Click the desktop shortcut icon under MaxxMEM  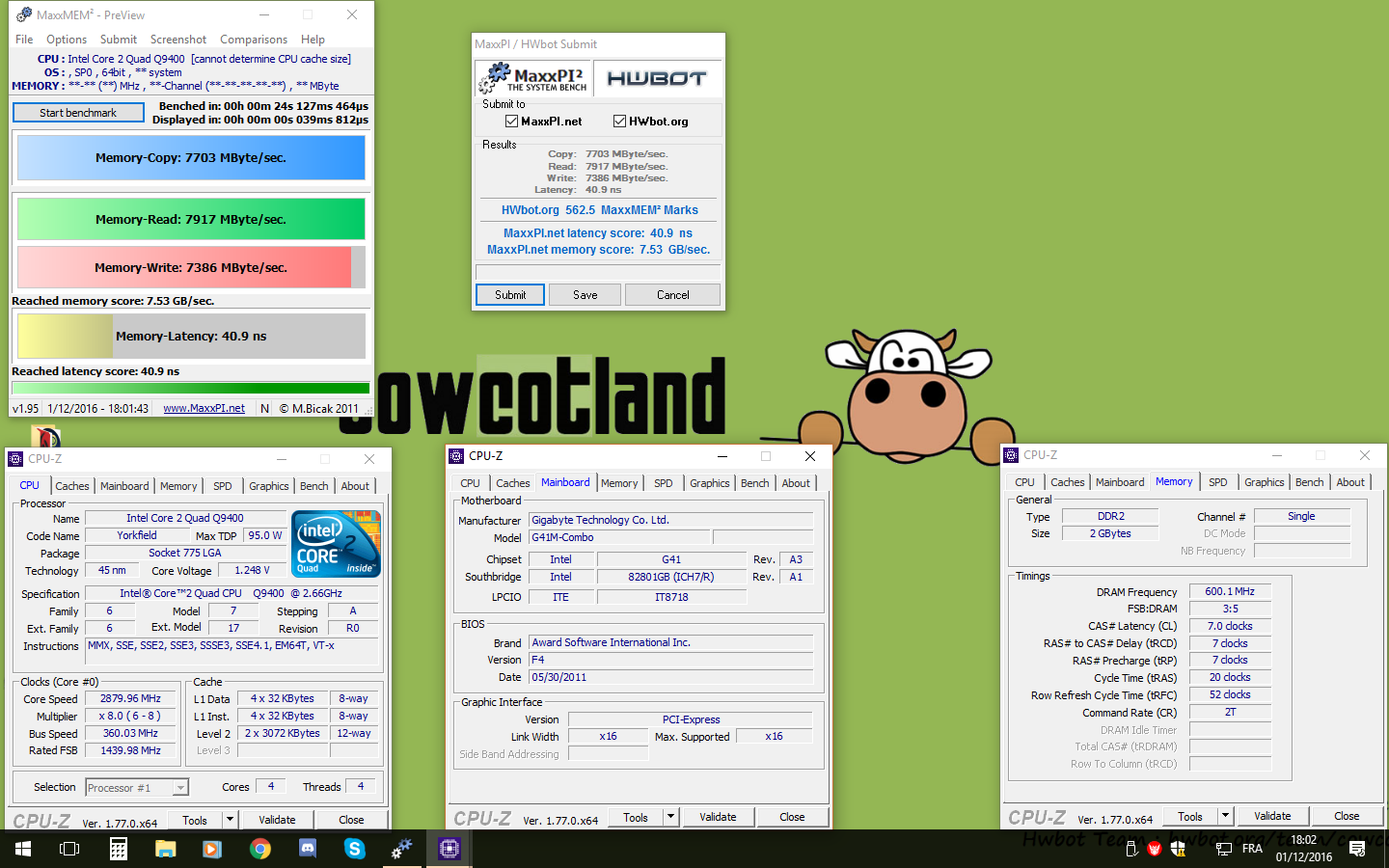pos(45,436)
